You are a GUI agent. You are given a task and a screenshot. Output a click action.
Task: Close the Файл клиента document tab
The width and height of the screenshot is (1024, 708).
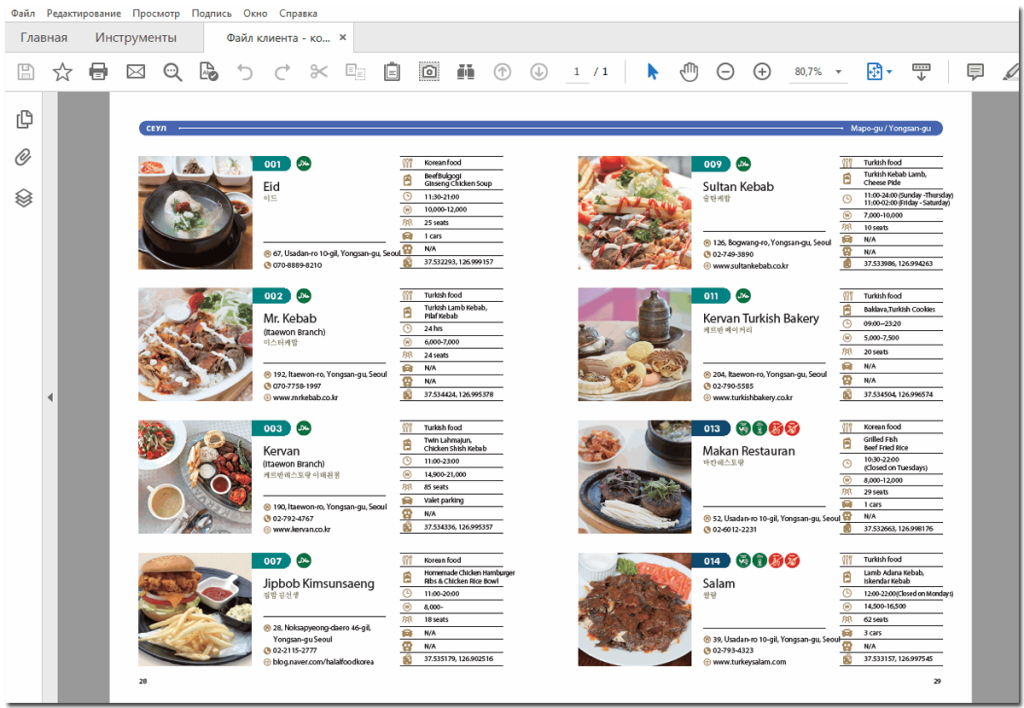pos(342,38)
